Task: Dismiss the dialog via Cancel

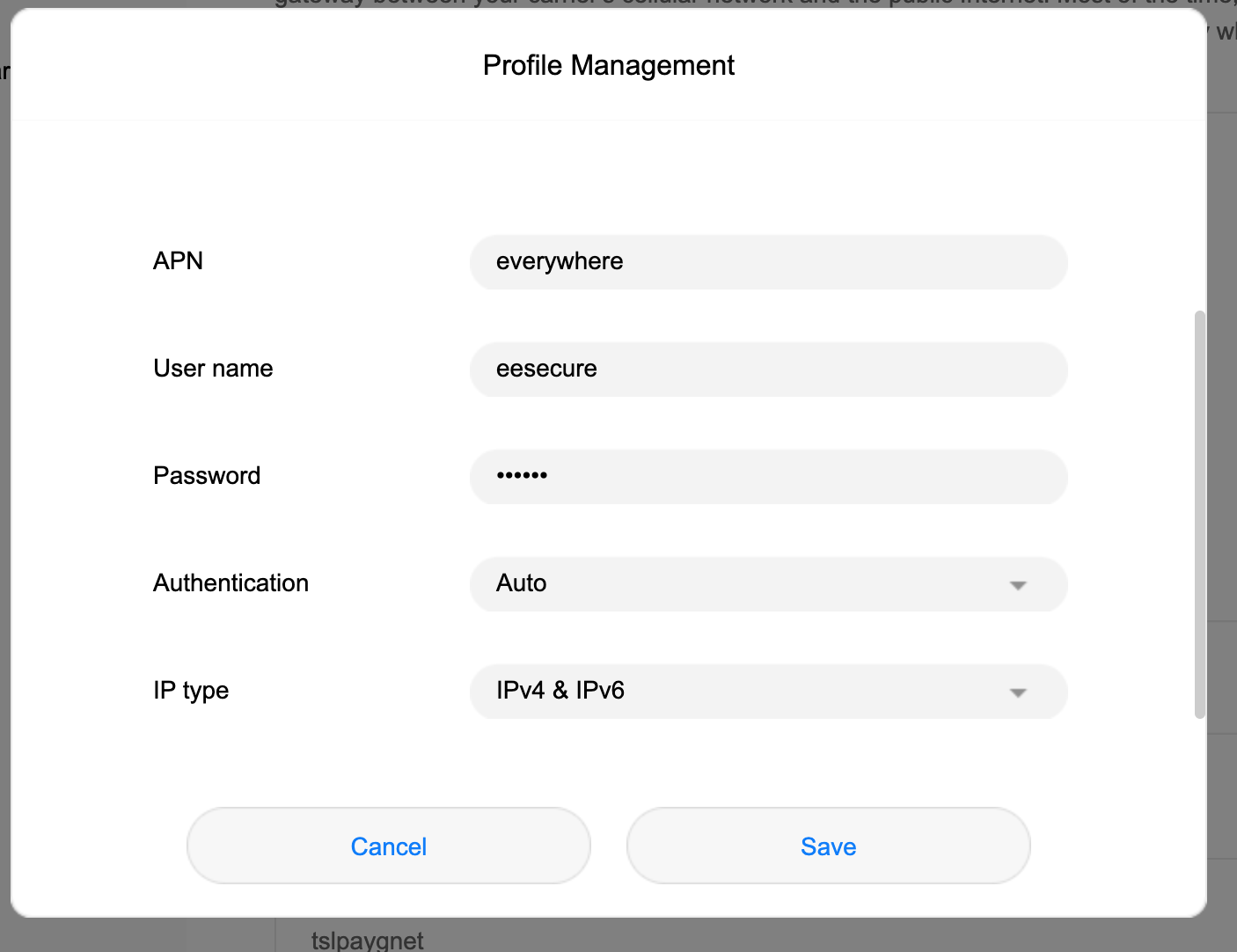Action: [x=388, y=846]
